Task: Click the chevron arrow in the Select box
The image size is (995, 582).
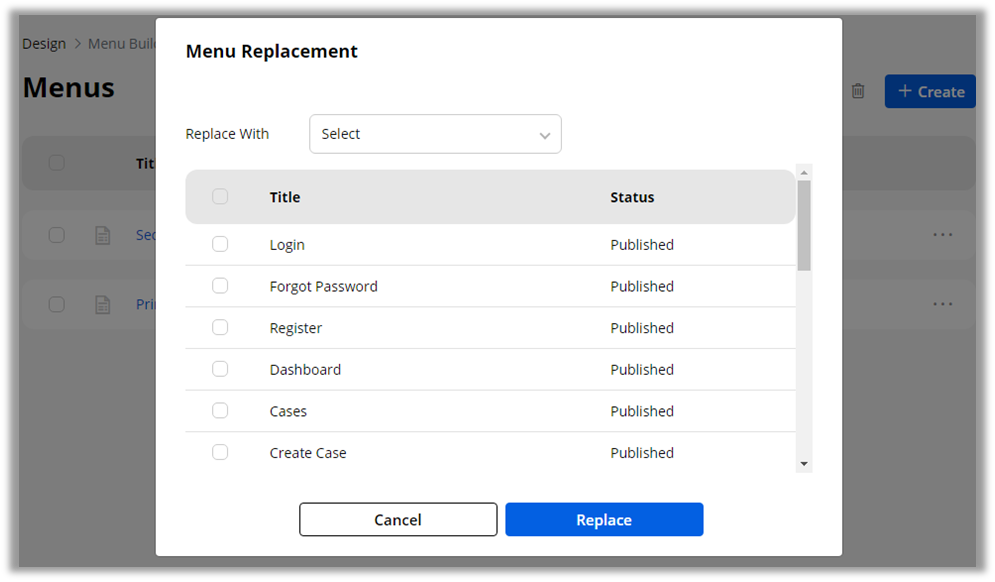Action: tap(545, 135)
